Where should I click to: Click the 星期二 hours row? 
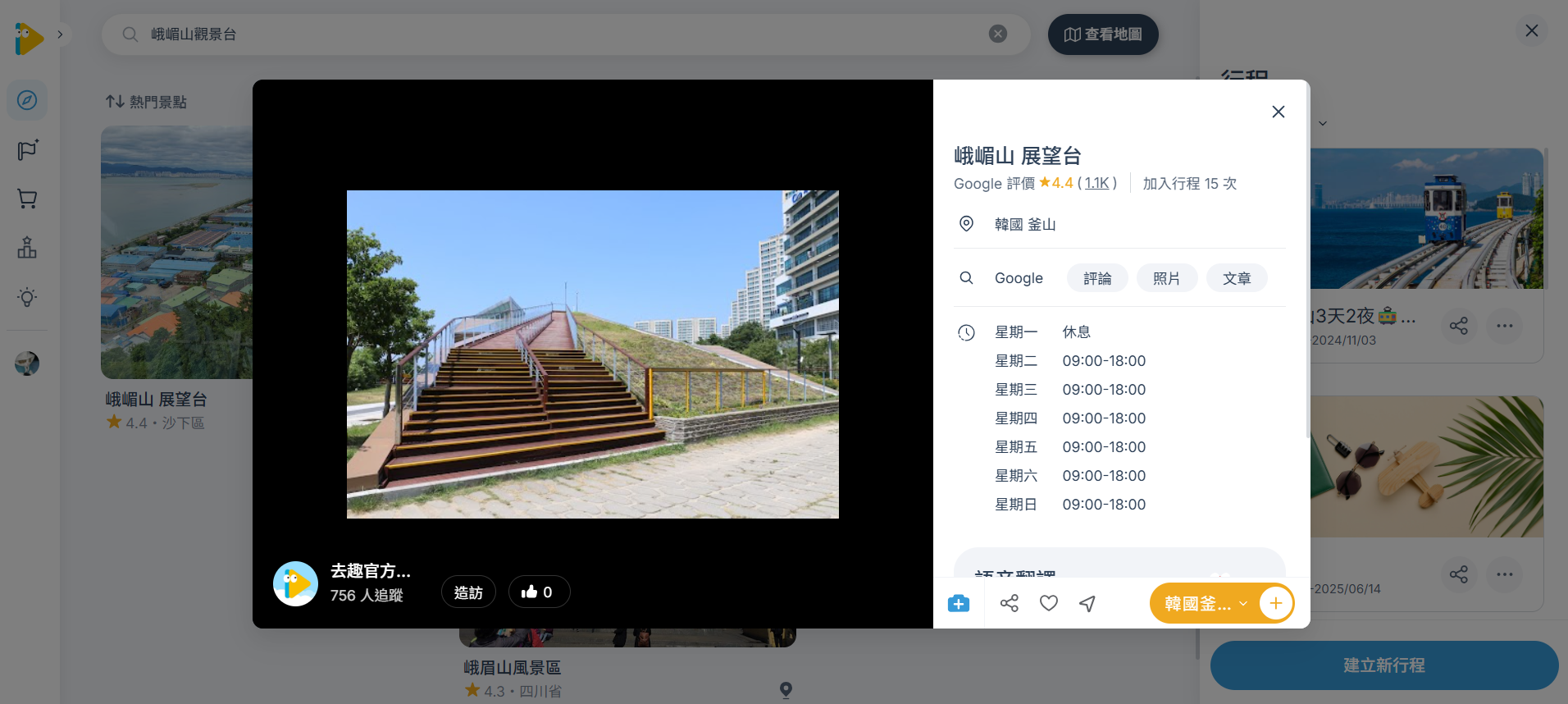(1070, 361)
